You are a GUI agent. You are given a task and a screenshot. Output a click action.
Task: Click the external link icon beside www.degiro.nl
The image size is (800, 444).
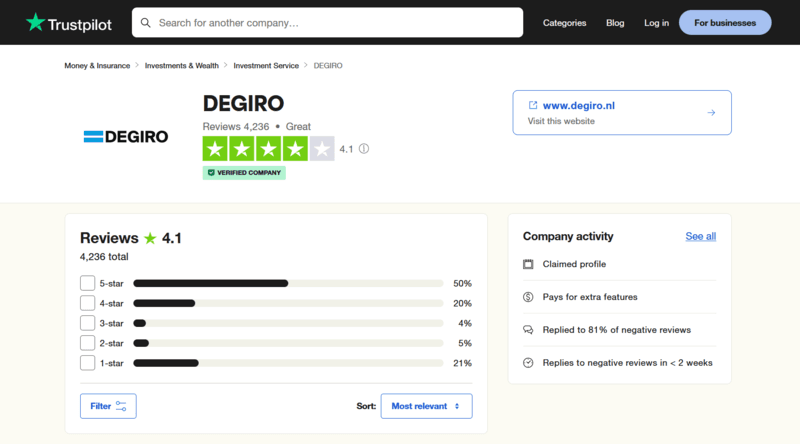pyautogui.click(x=533, y=105)
